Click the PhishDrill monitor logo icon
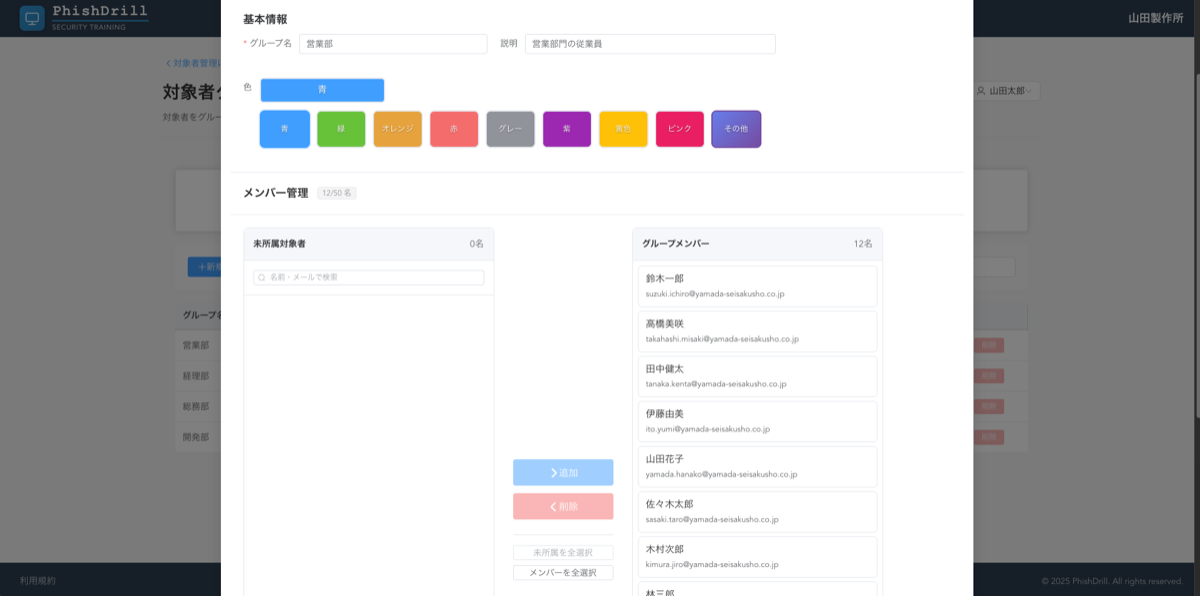The height and width of the screenshot is (596, 1200). point(32,18)
